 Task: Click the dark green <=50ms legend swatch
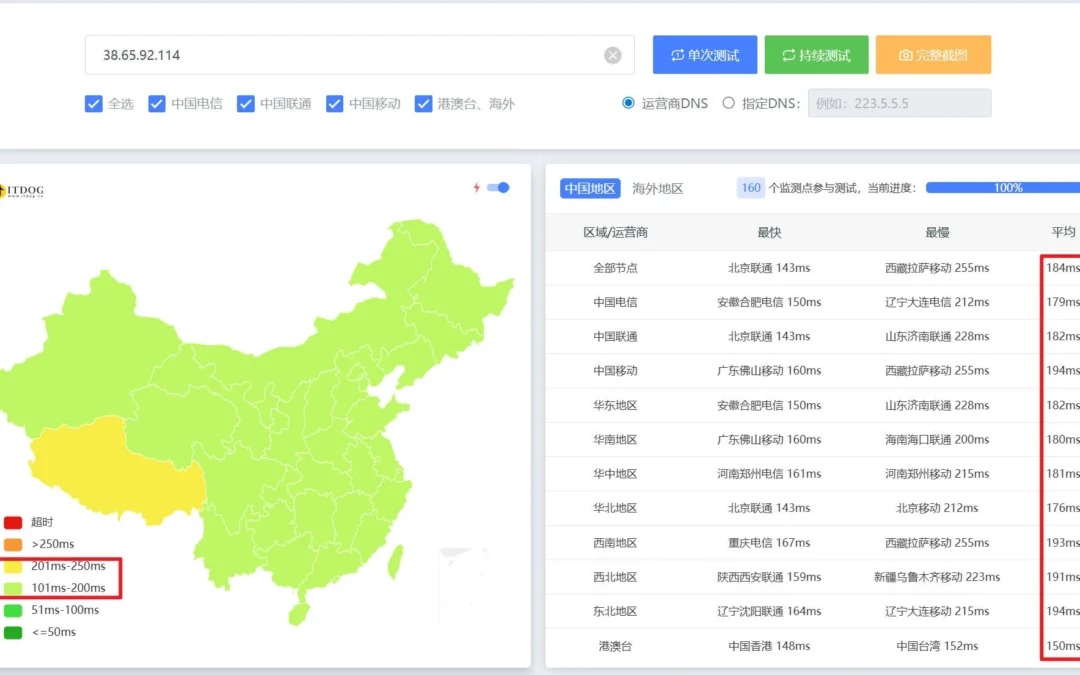[13, 632]
